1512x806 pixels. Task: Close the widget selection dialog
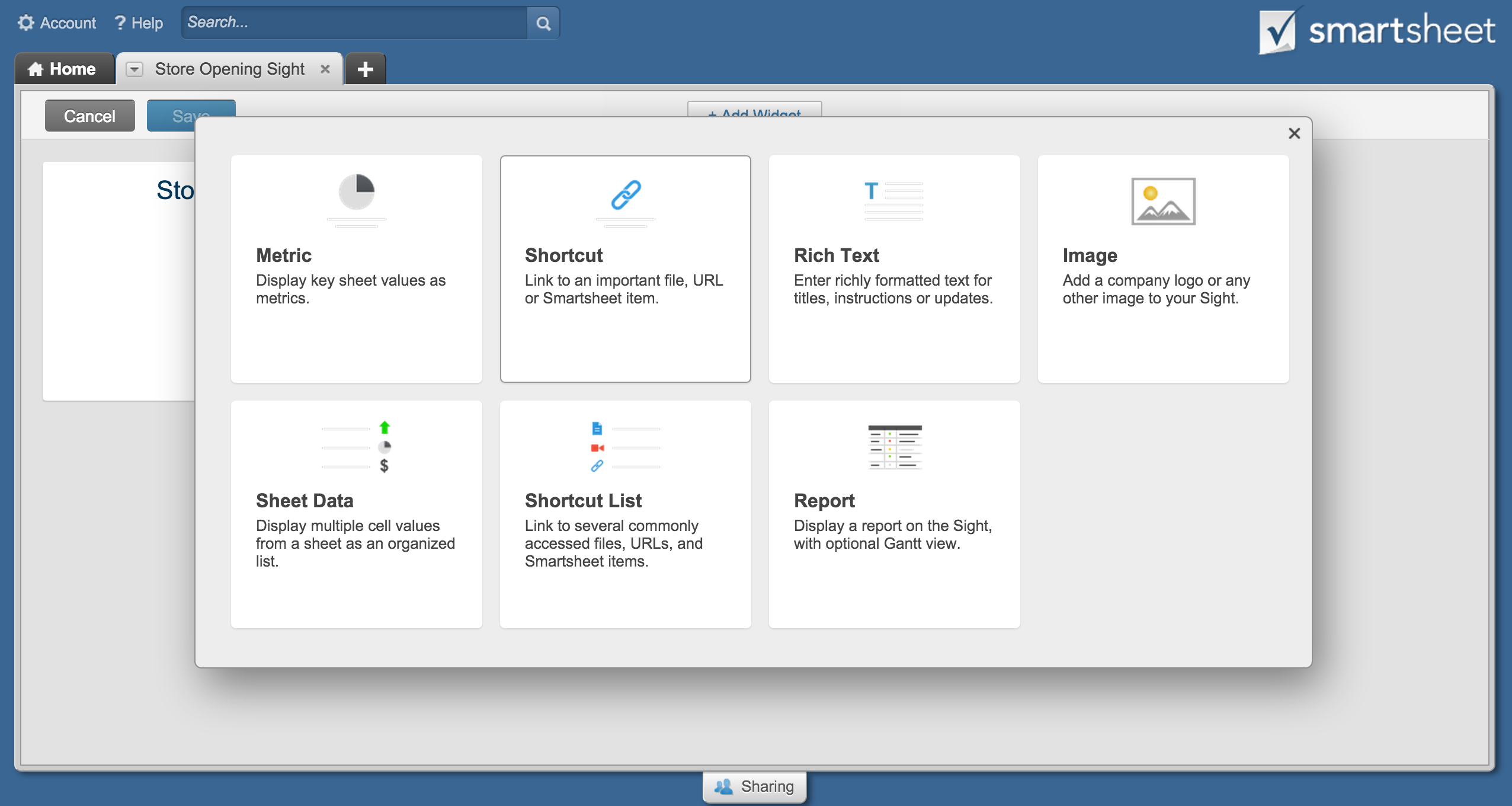point(1295,133)
